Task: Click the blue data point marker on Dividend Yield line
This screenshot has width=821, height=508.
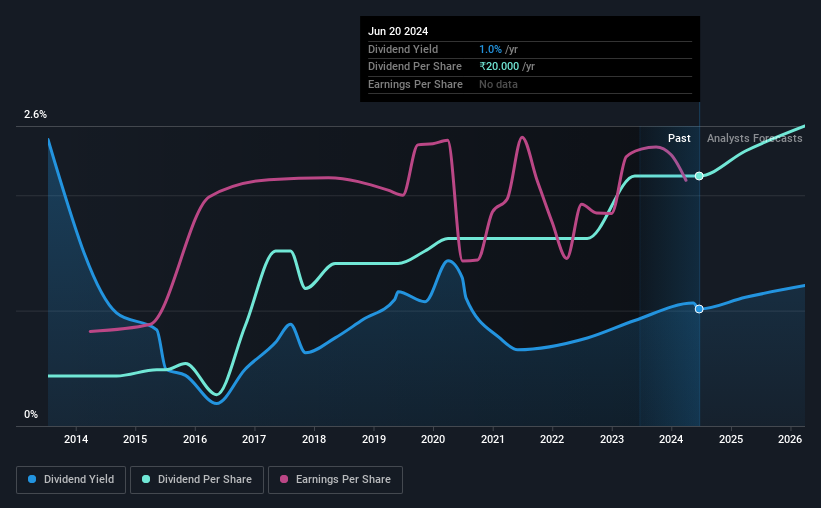Action: (x=699, y=309)
